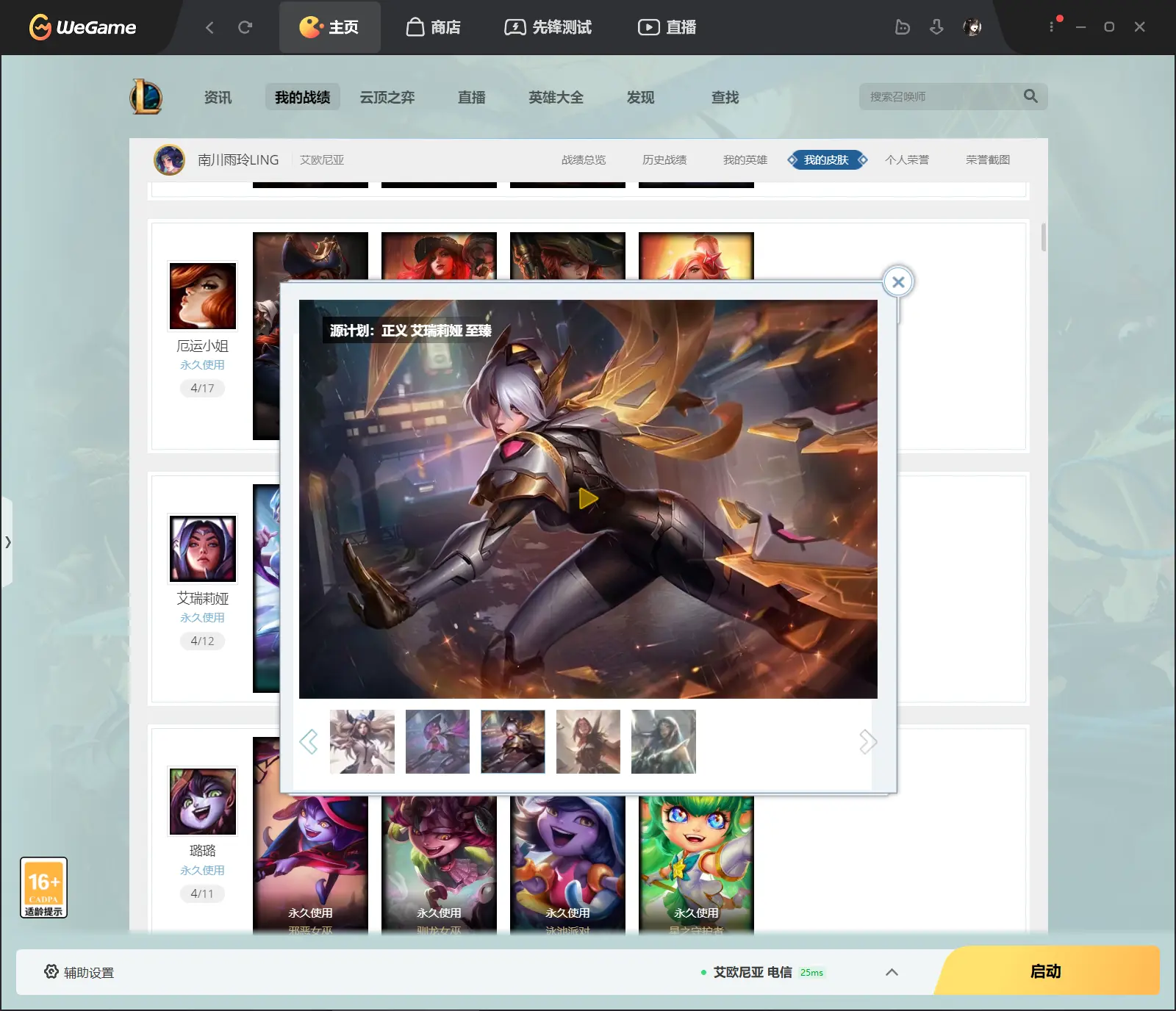The width and height of the screenshot is (1176, 1011).
Task: Go back with the back arrow
Action: (x=209, y=27)
